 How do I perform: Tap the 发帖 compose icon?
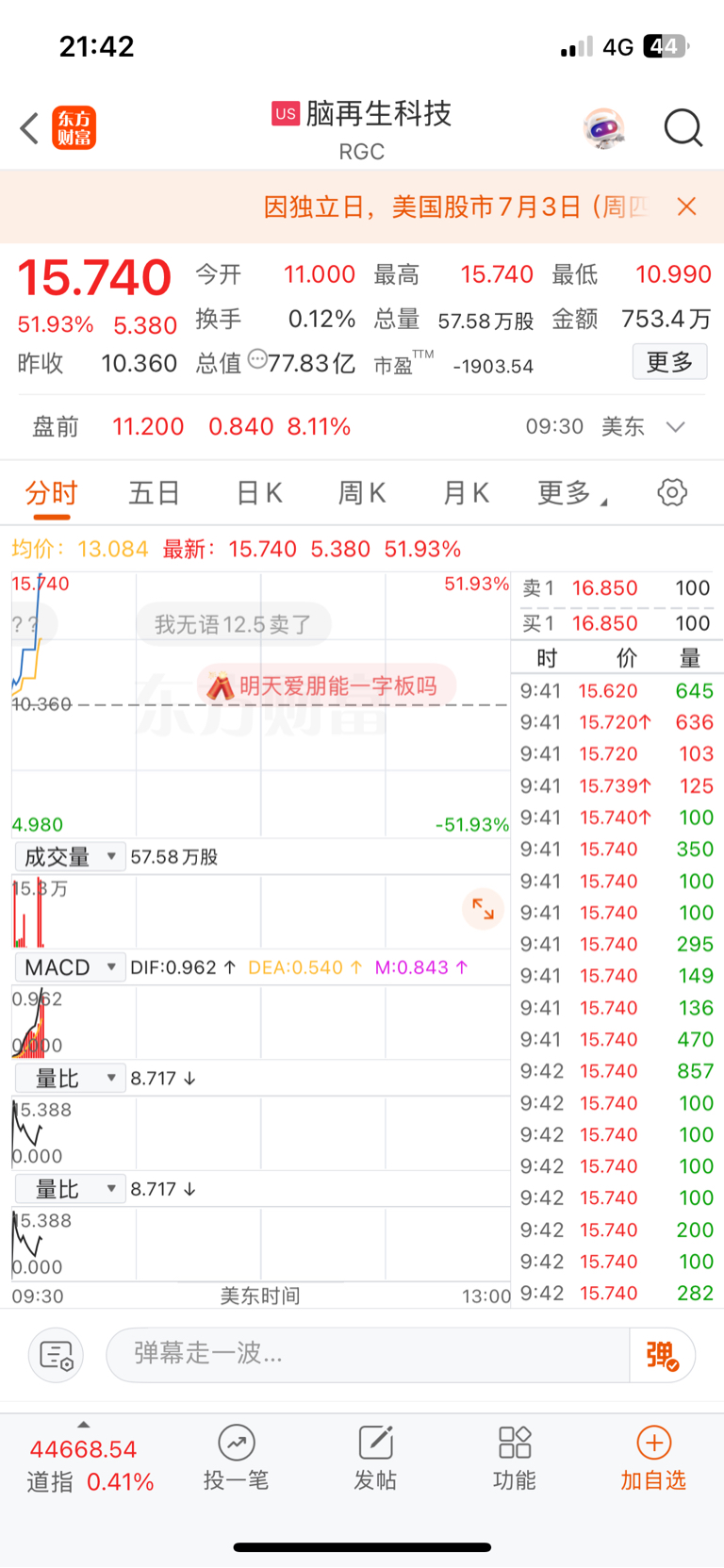coord(375,1443)
